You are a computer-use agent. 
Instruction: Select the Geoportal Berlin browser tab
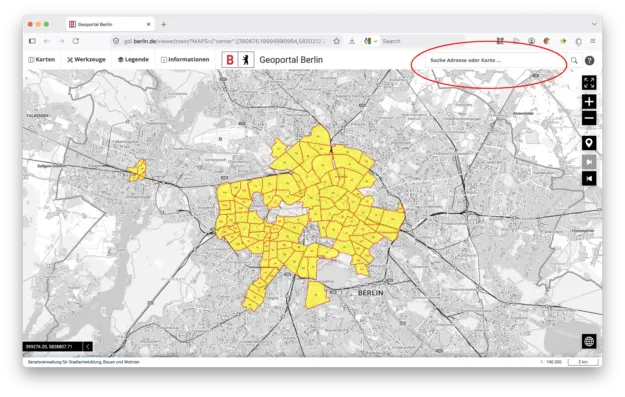tap(109, 24)
